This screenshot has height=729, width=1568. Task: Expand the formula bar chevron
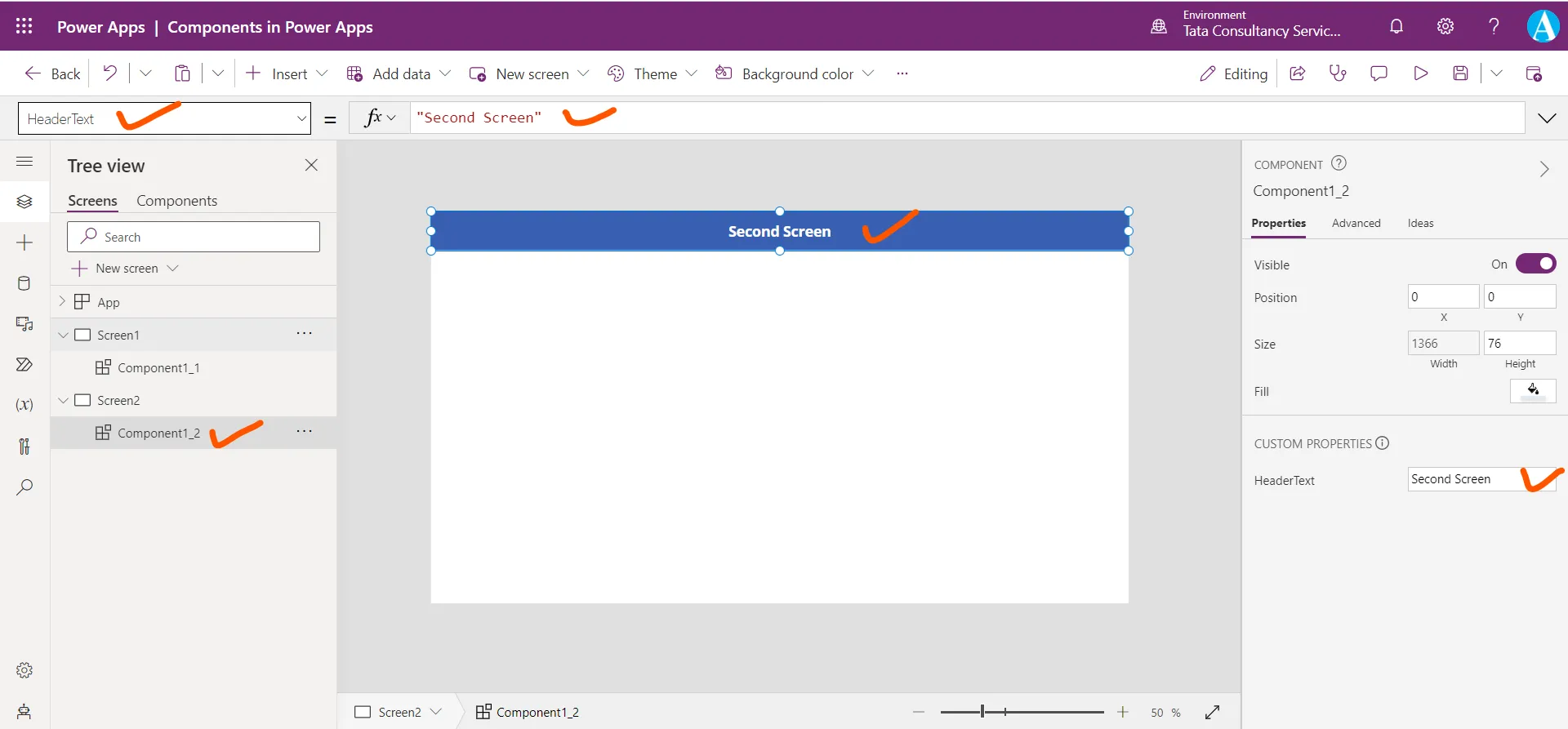click(x=1547, y=118)
